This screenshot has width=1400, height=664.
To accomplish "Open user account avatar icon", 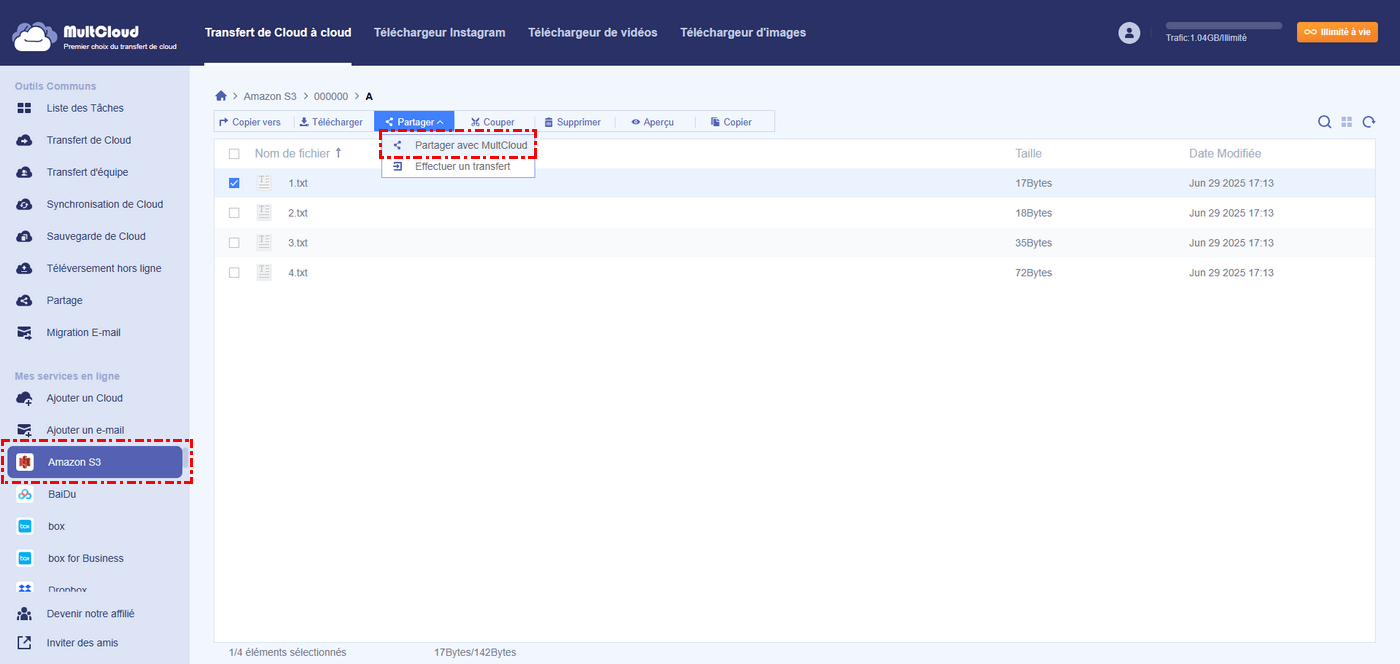I will 1129,33.
